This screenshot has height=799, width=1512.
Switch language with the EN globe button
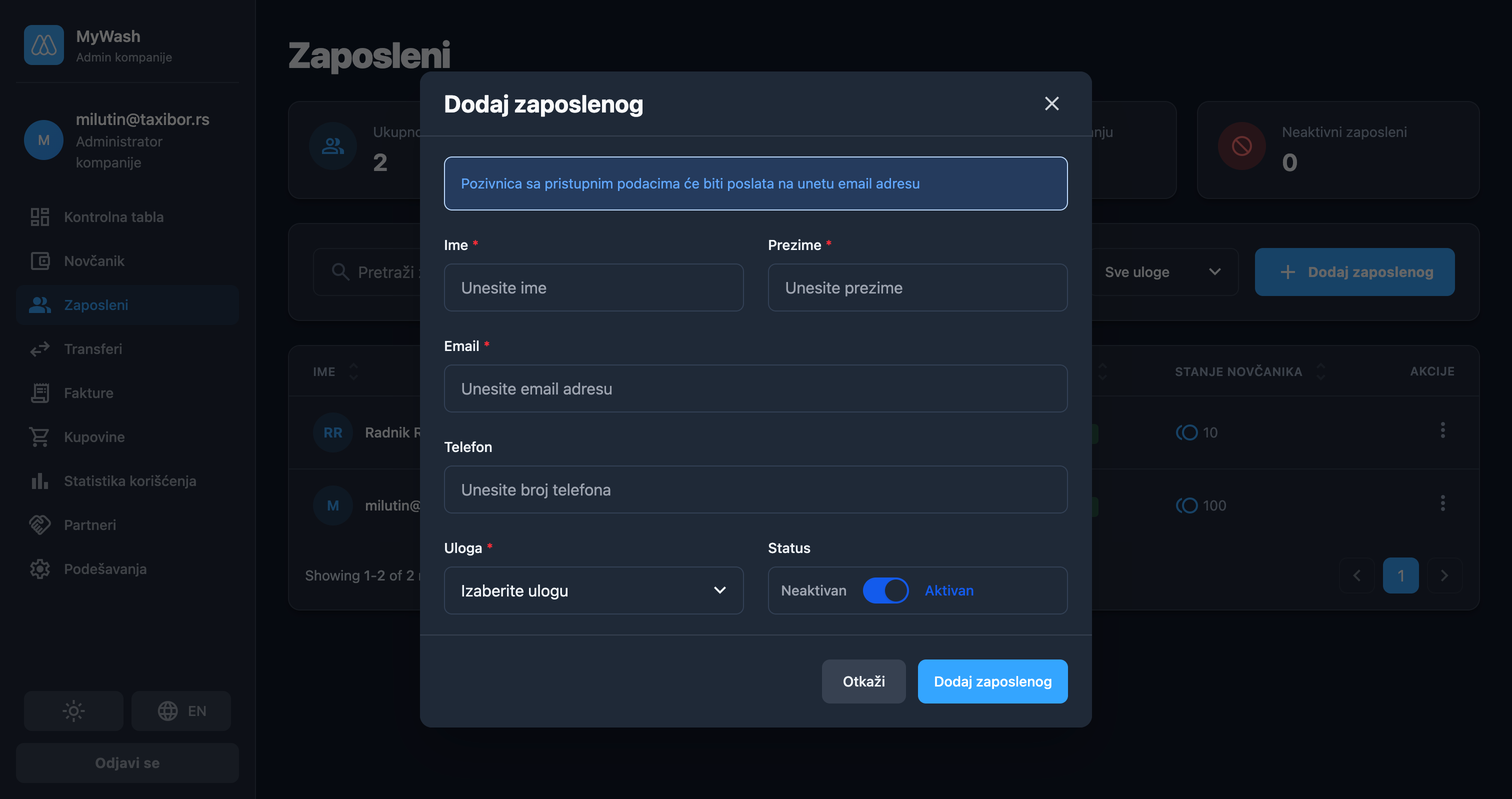[x=181, y=711]
